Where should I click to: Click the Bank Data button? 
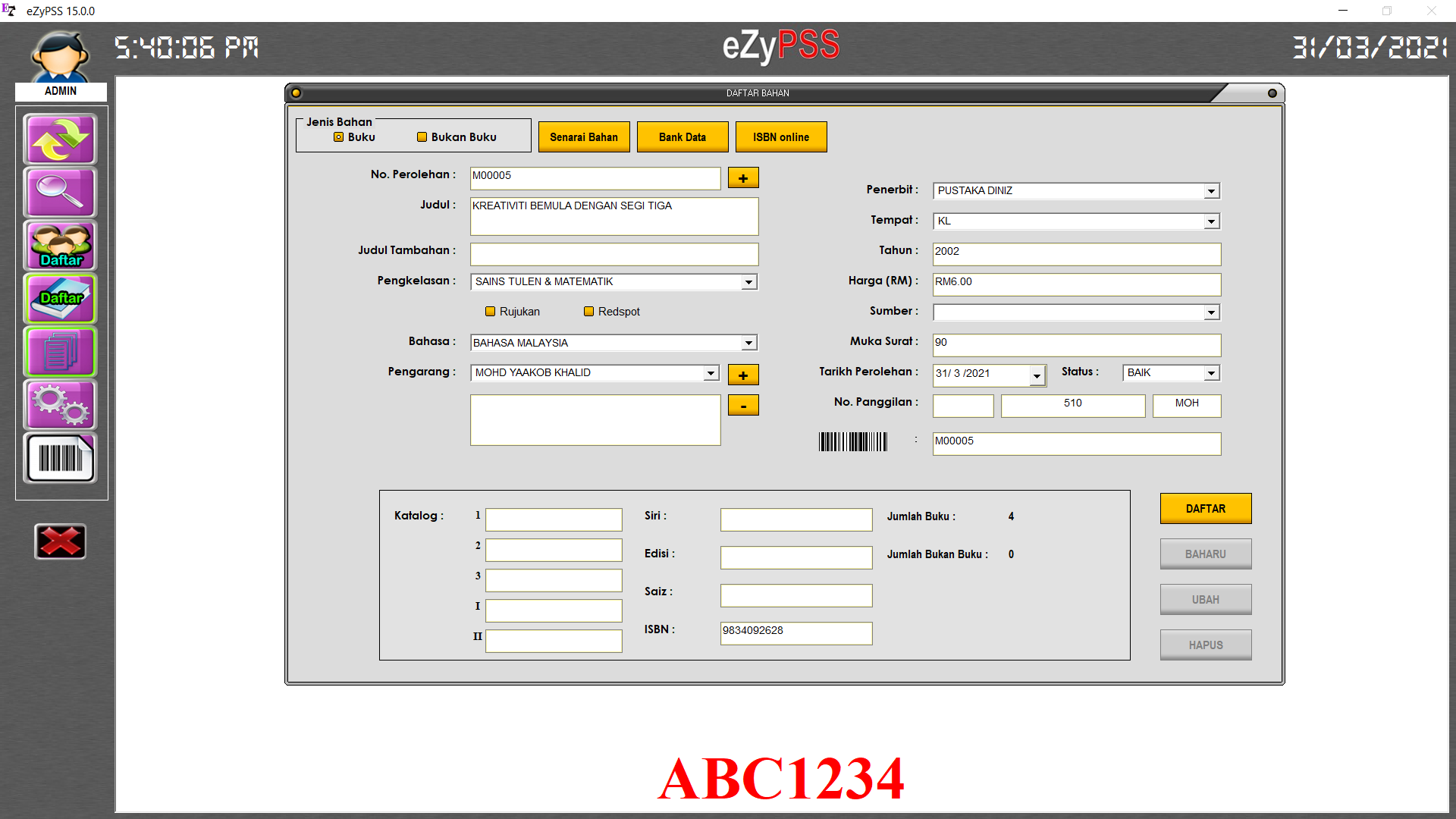click(682, 137)
